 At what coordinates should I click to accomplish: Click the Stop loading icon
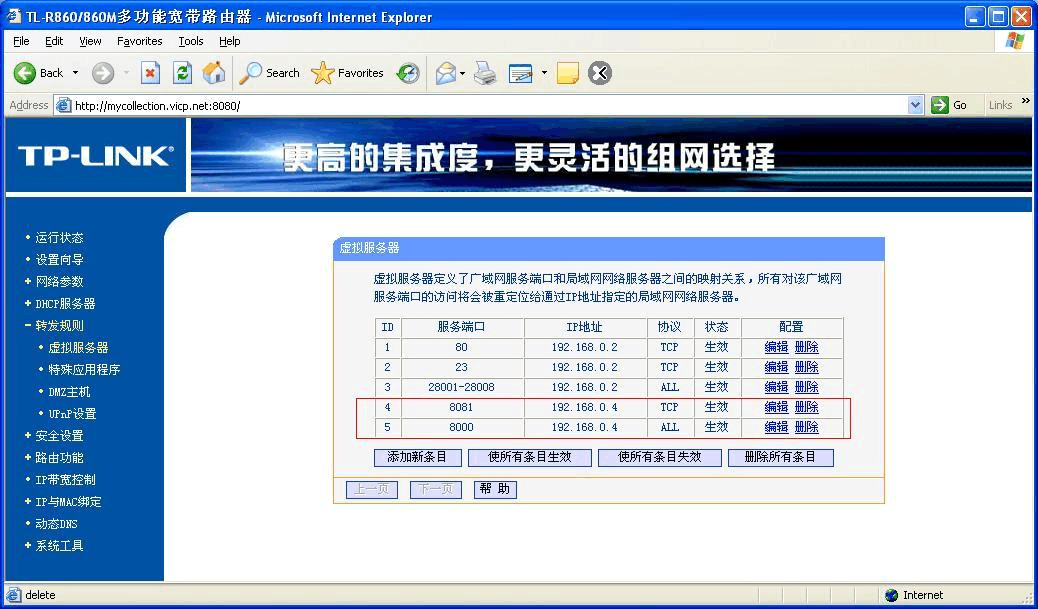pos(150,73)
